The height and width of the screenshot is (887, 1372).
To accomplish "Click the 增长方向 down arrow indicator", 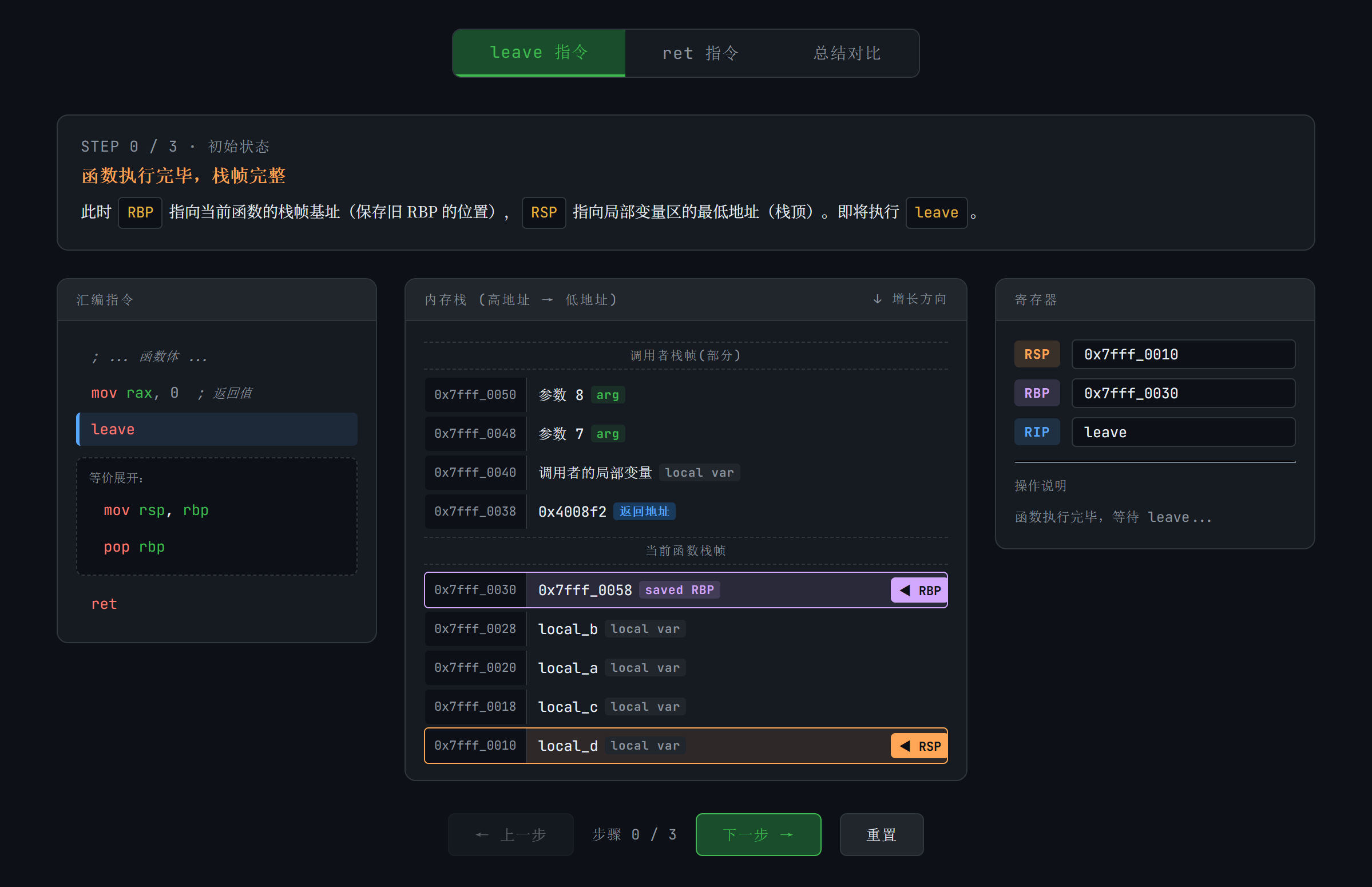I will [x=877, y=299].
